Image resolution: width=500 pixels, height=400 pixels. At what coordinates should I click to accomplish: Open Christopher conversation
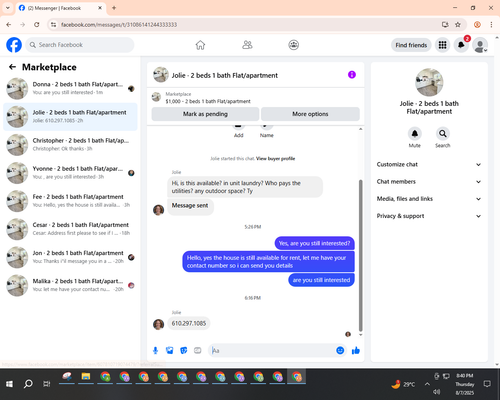point(70,145)
